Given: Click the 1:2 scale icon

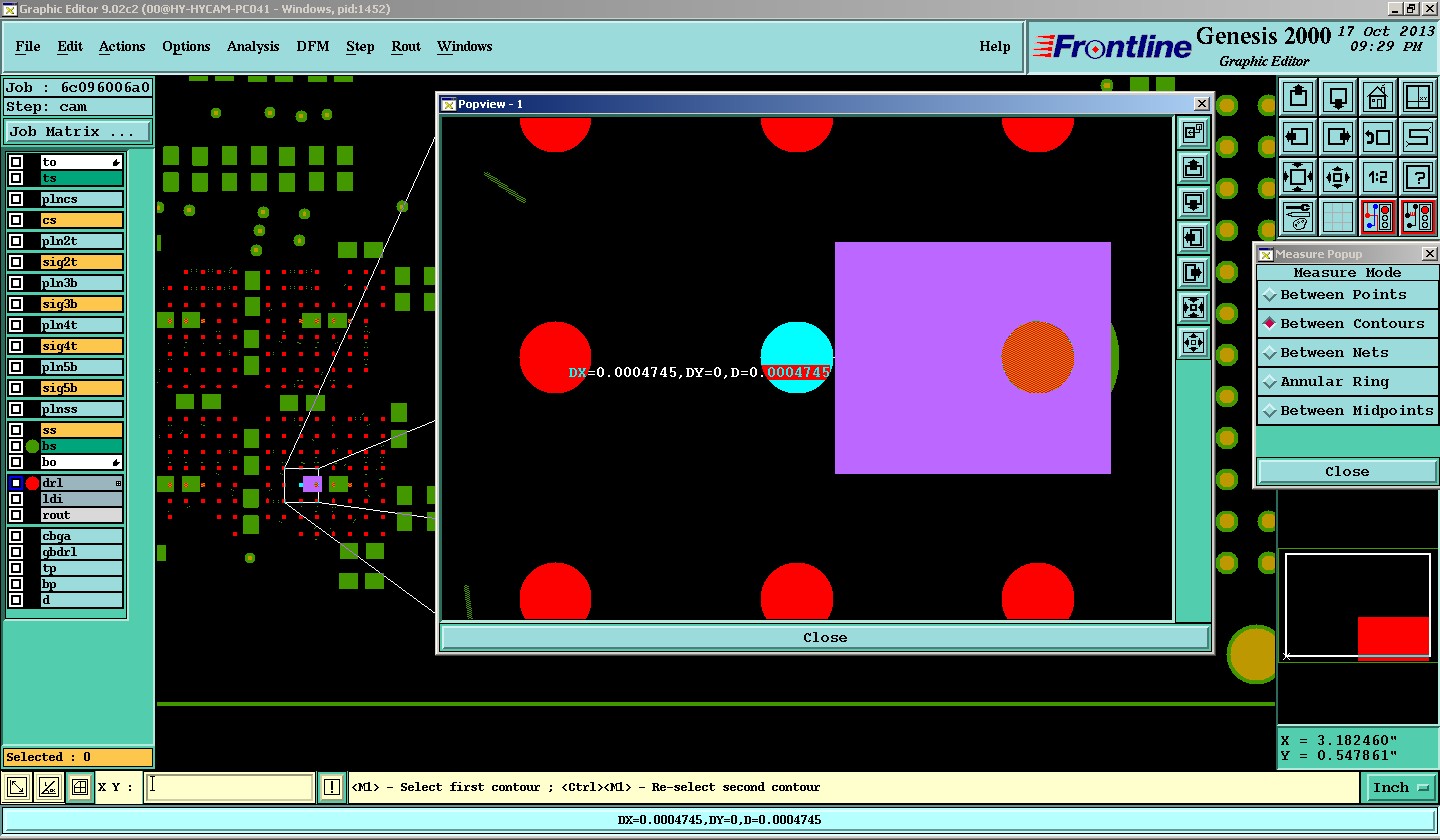Looking at the screenshot, I should [1378, 177].
